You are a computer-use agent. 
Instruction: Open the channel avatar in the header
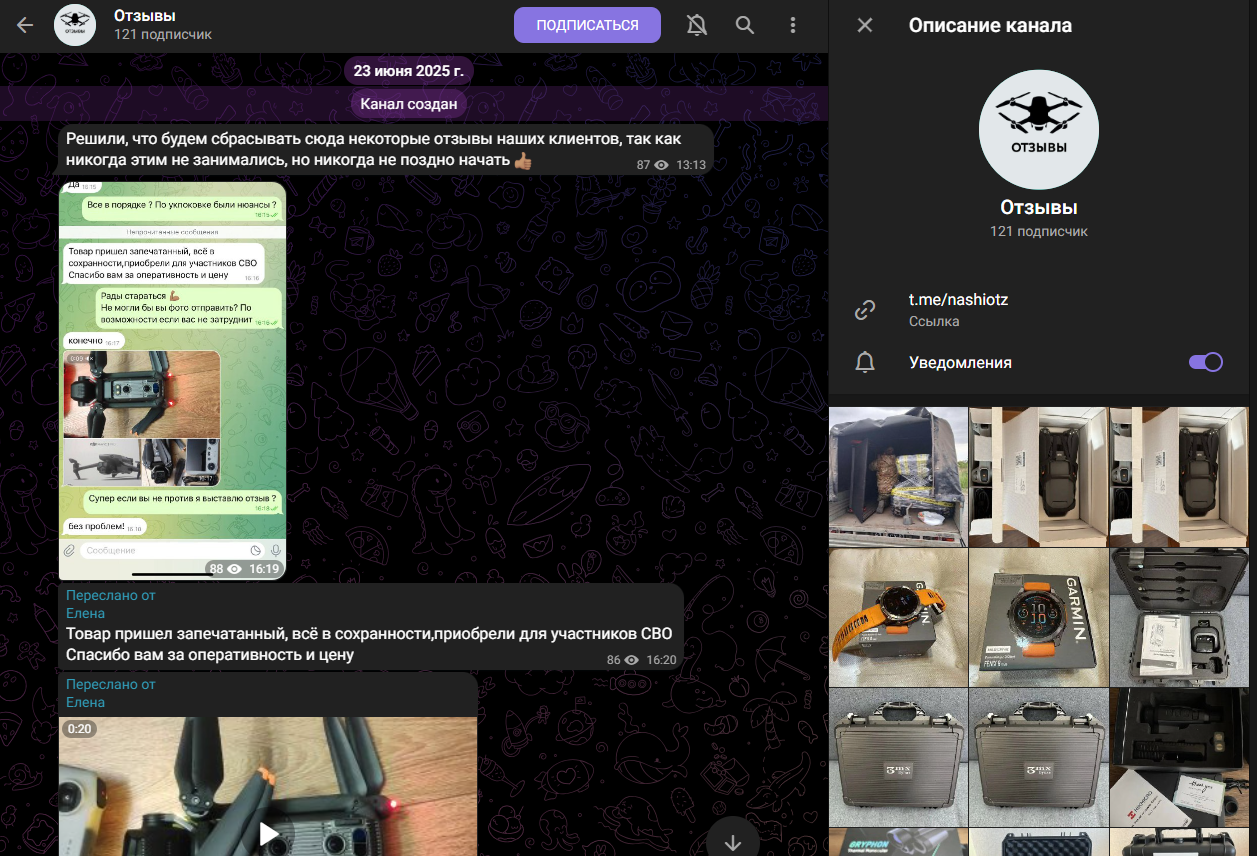[x=75, y=25]
